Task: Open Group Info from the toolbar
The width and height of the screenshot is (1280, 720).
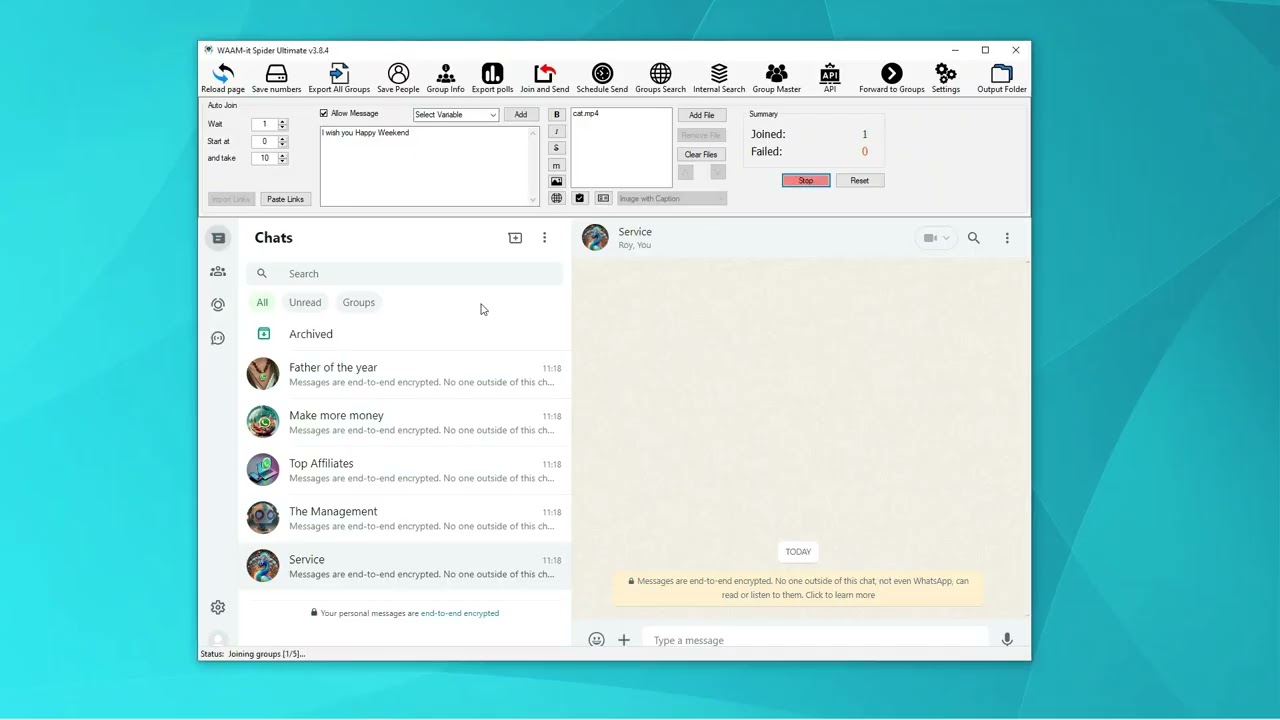Action: pyautogui.click(x=445, y=78)
